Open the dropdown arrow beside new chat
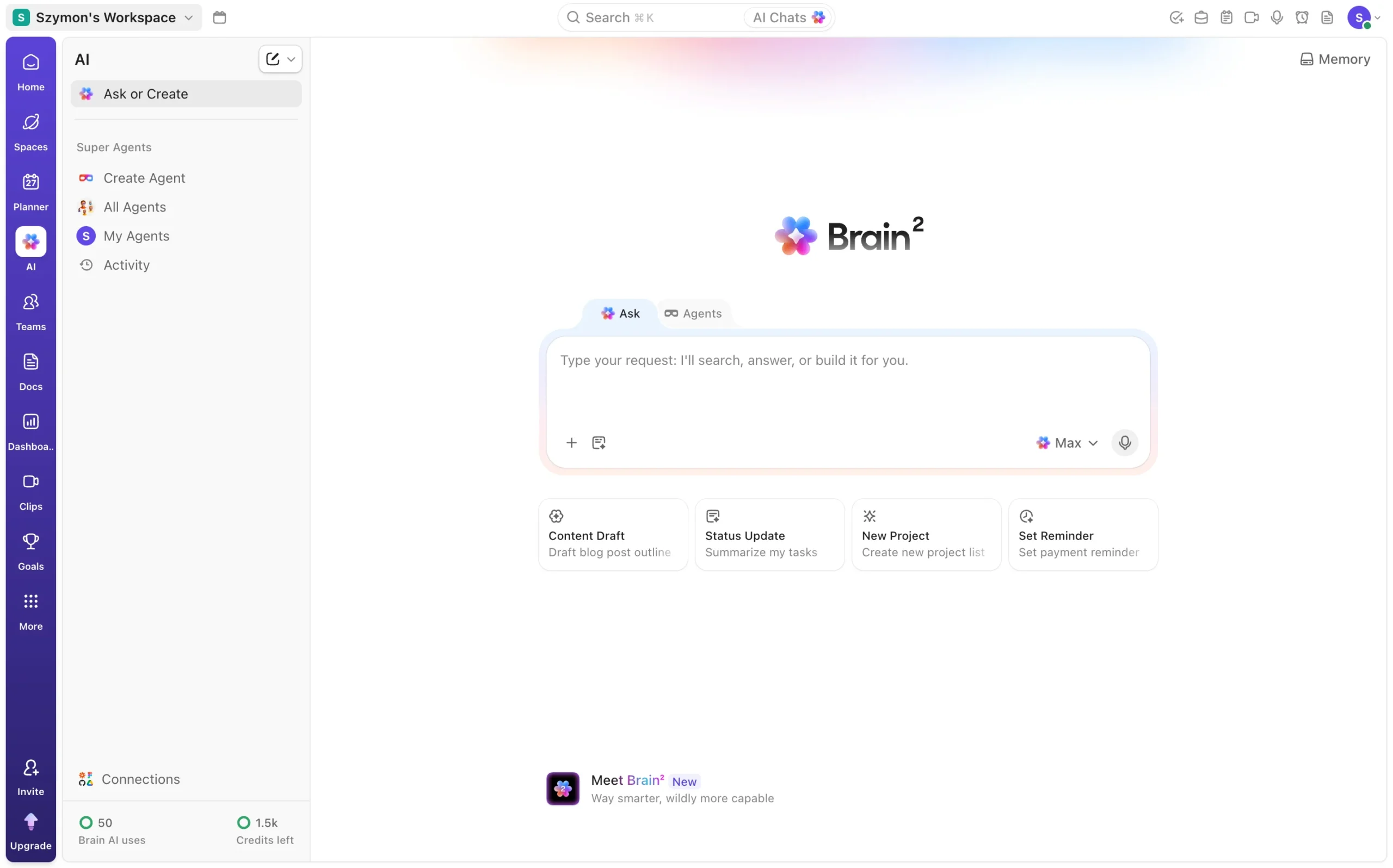Screen dimensions: 1393x868 pyautogui.click(x=291, y=59)
